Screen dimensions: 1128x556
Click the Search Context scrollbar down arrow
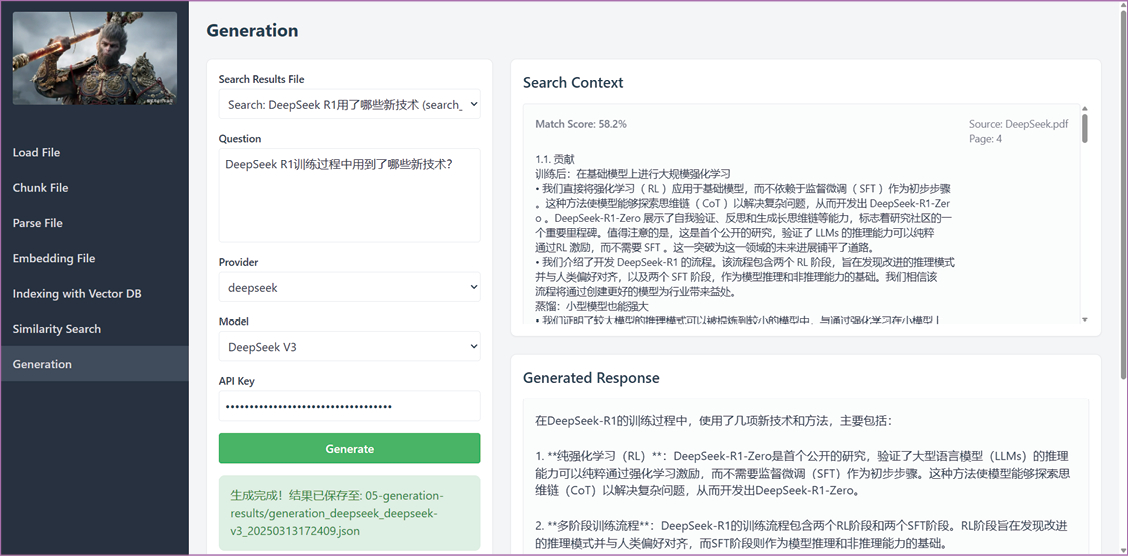(x=1085, y=320)
